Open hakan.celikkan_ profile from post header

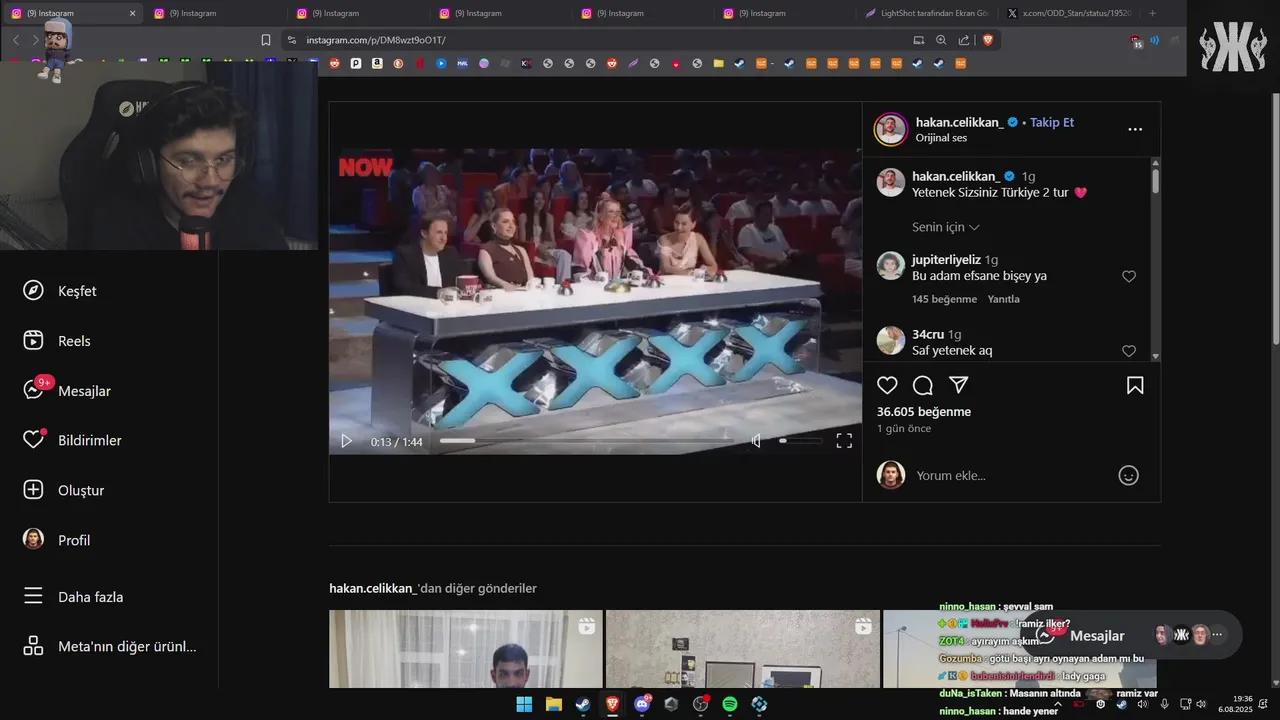[959, 122]
